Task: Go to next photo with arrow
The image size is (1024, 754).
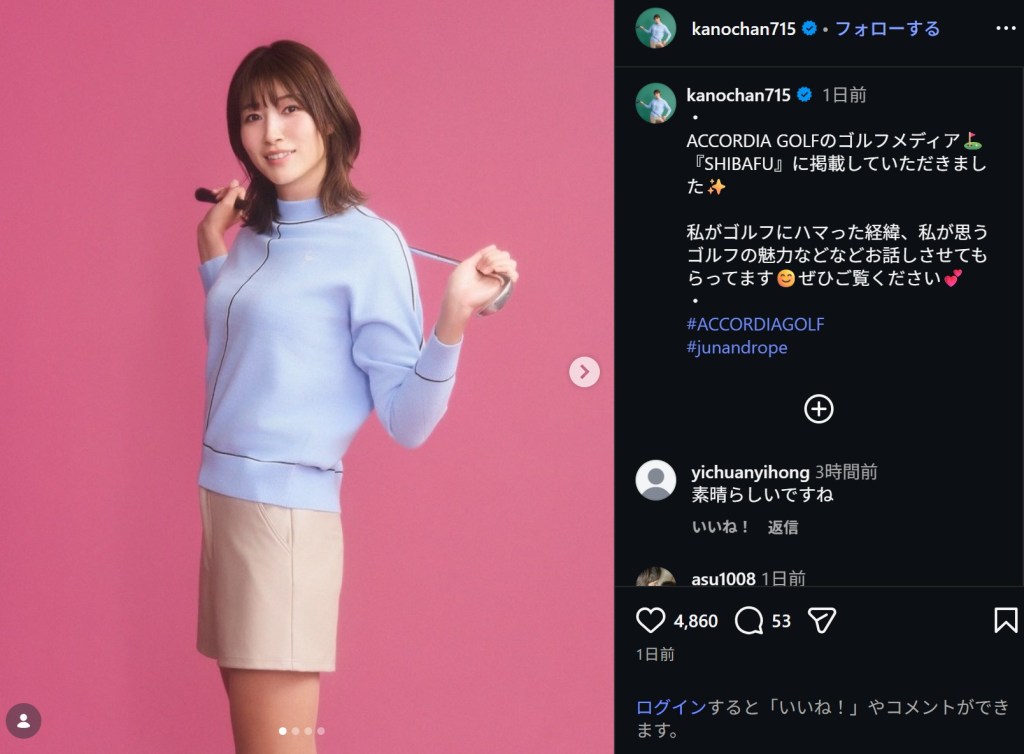Action: coord(584,372)
